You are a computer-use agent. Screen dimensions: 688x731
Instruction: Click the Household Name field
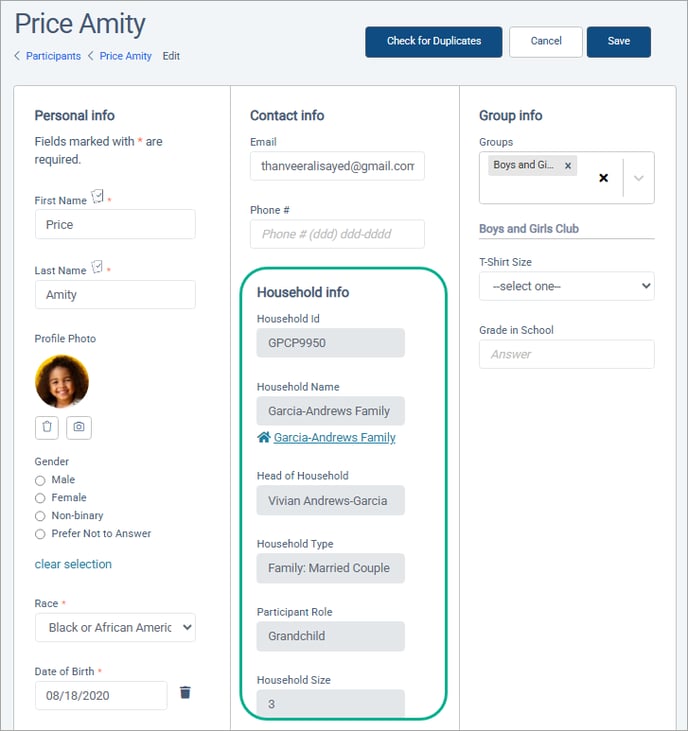[330, 411]
